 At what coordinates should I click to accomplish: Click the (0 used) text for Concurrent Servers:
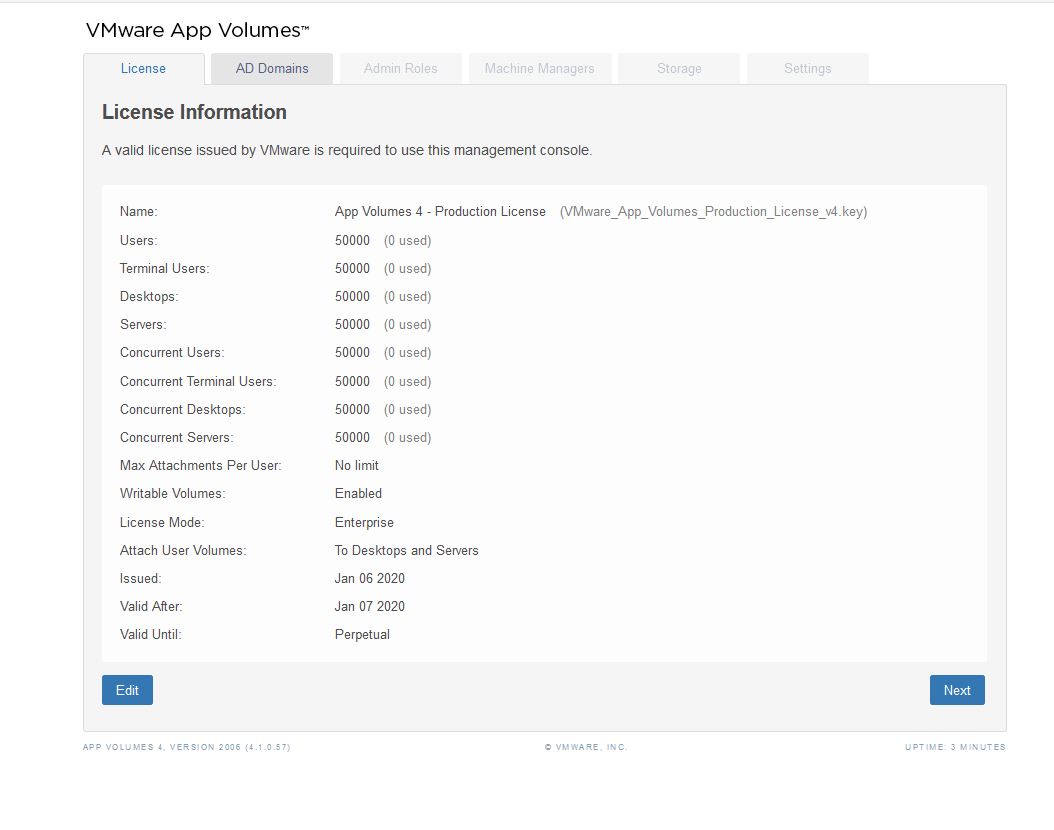[407, 438]
